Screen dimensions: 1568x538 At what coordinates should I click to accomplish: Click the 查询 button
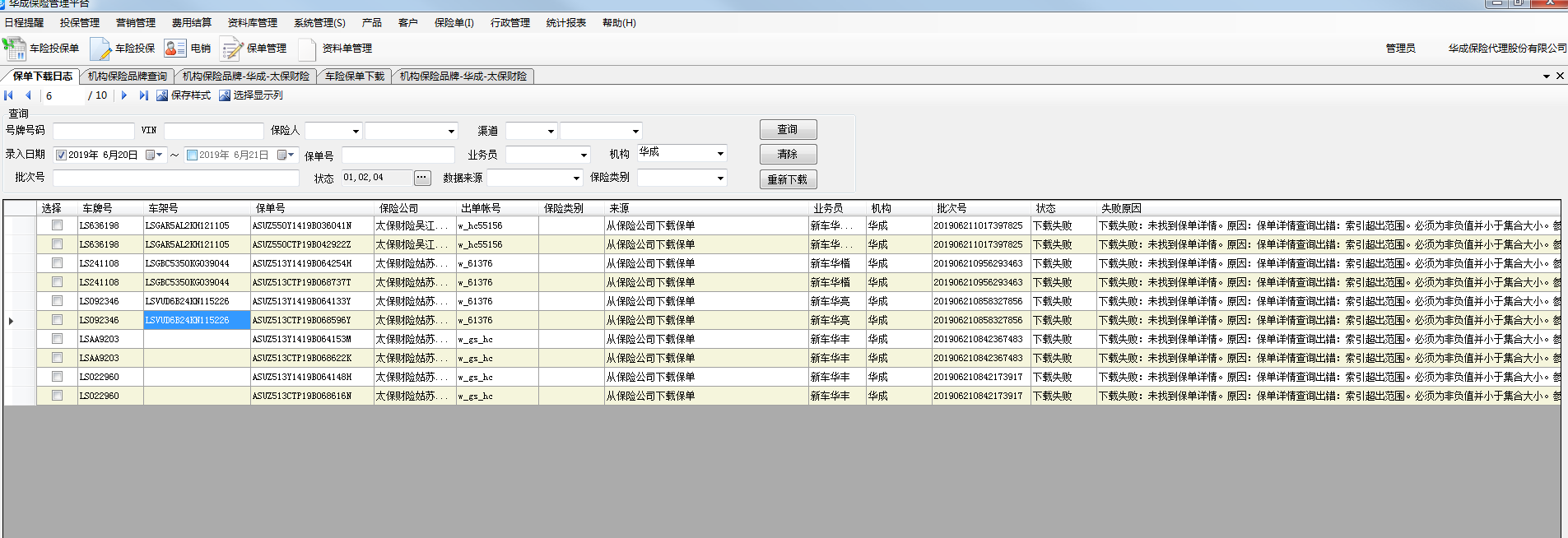point(788,130)
